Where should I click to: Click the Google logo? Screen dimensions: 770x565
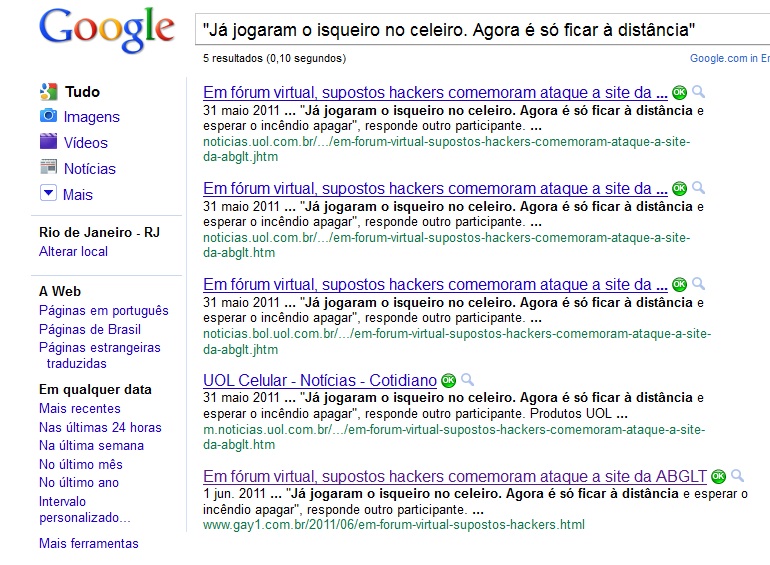pos(107,30)
